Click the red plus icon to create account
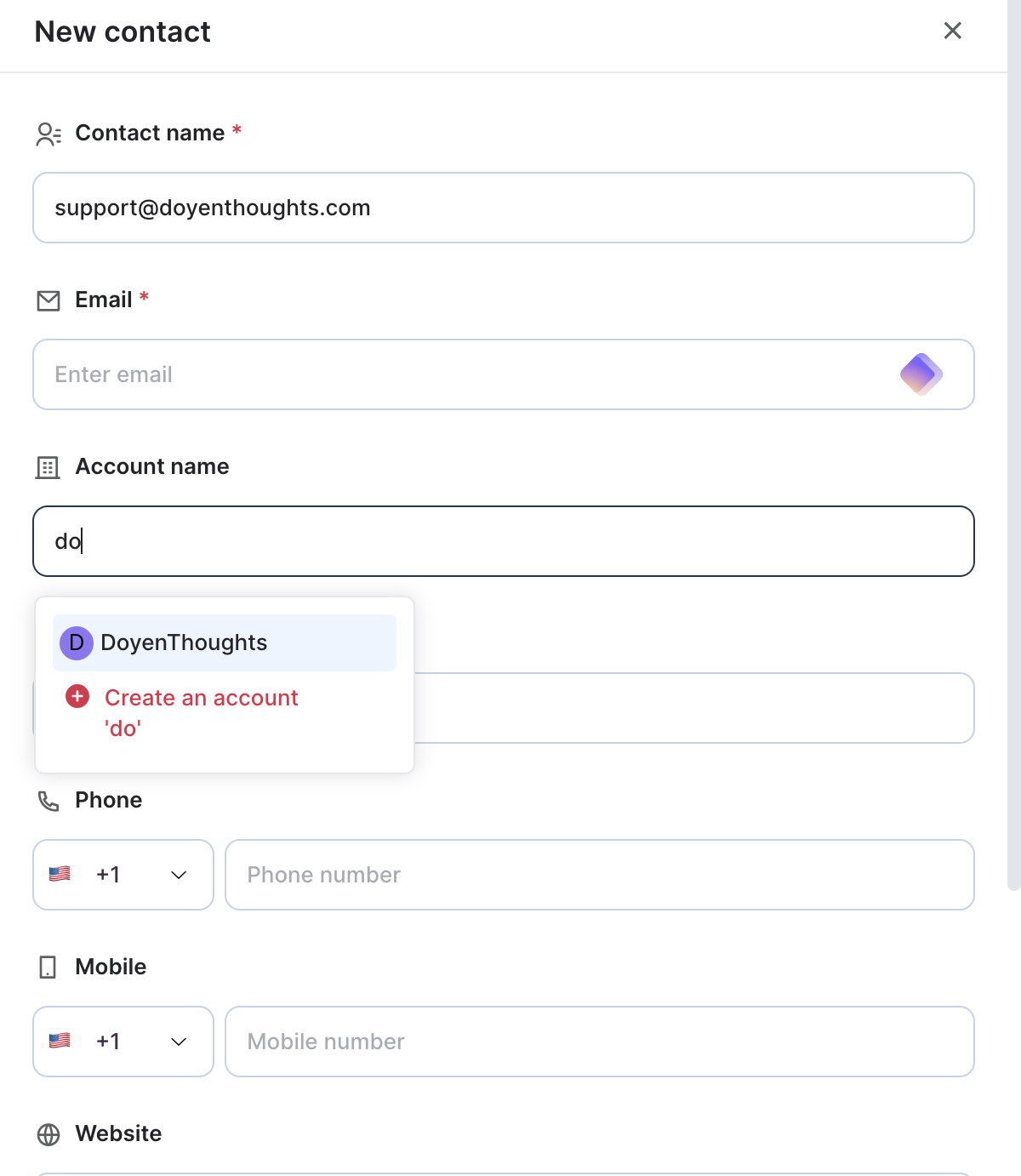 pos(77,697)
